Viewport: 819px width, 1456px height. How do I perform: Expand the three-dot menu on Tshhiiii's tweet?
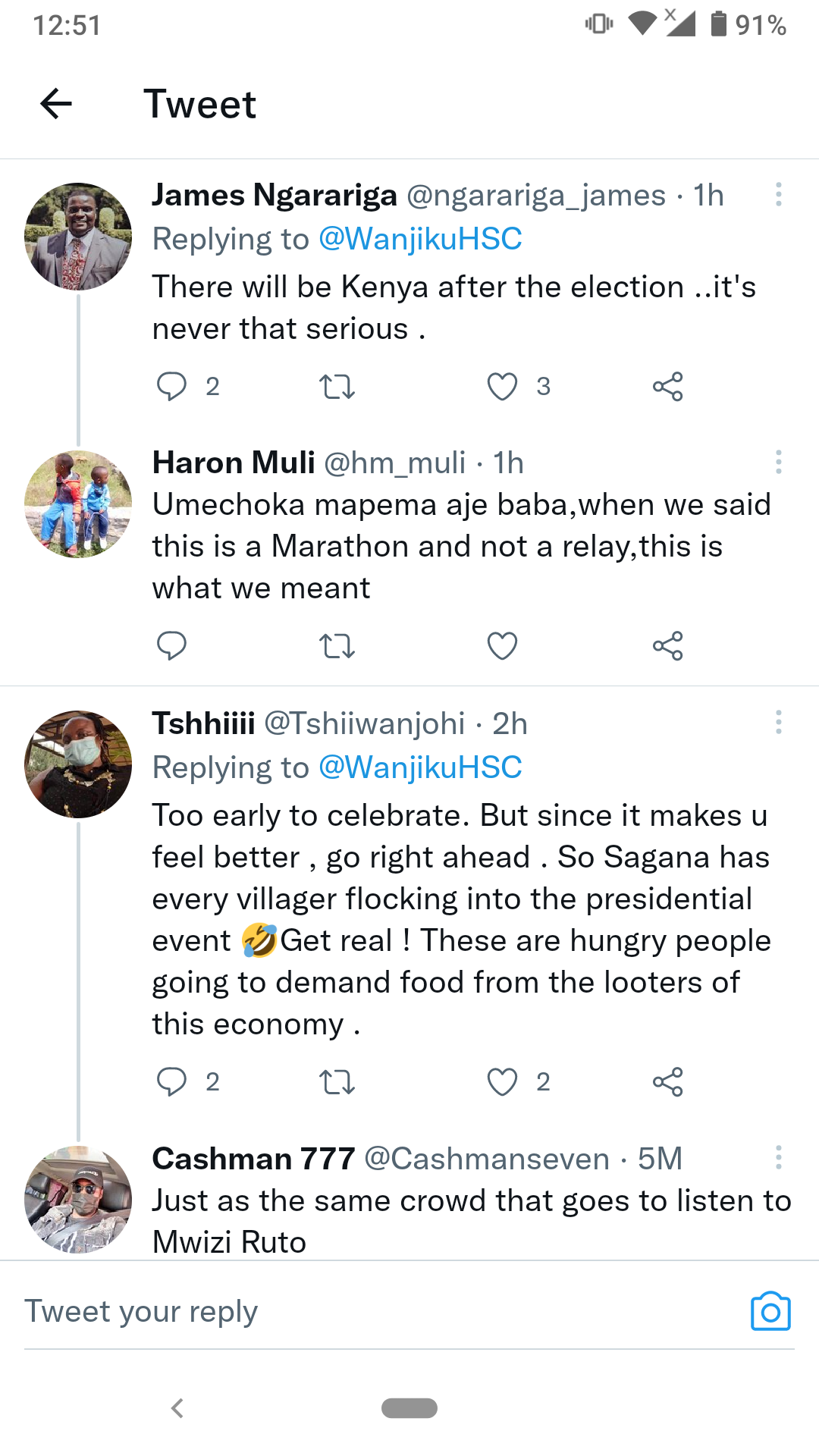(778, 723)
